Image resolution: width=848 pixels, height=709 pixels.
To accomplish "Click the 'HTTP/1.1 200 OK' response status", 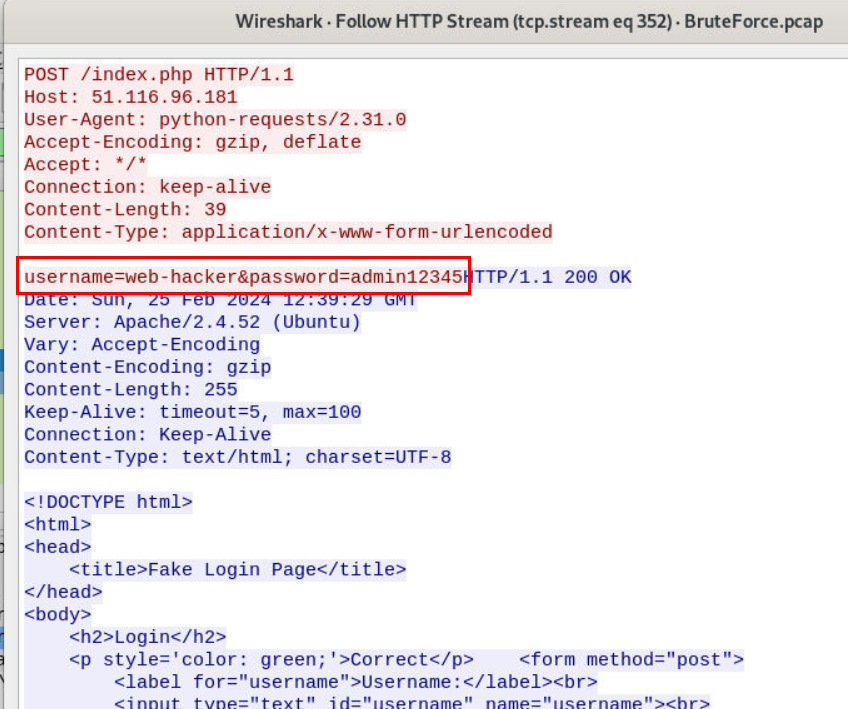I will click(547, 277).
